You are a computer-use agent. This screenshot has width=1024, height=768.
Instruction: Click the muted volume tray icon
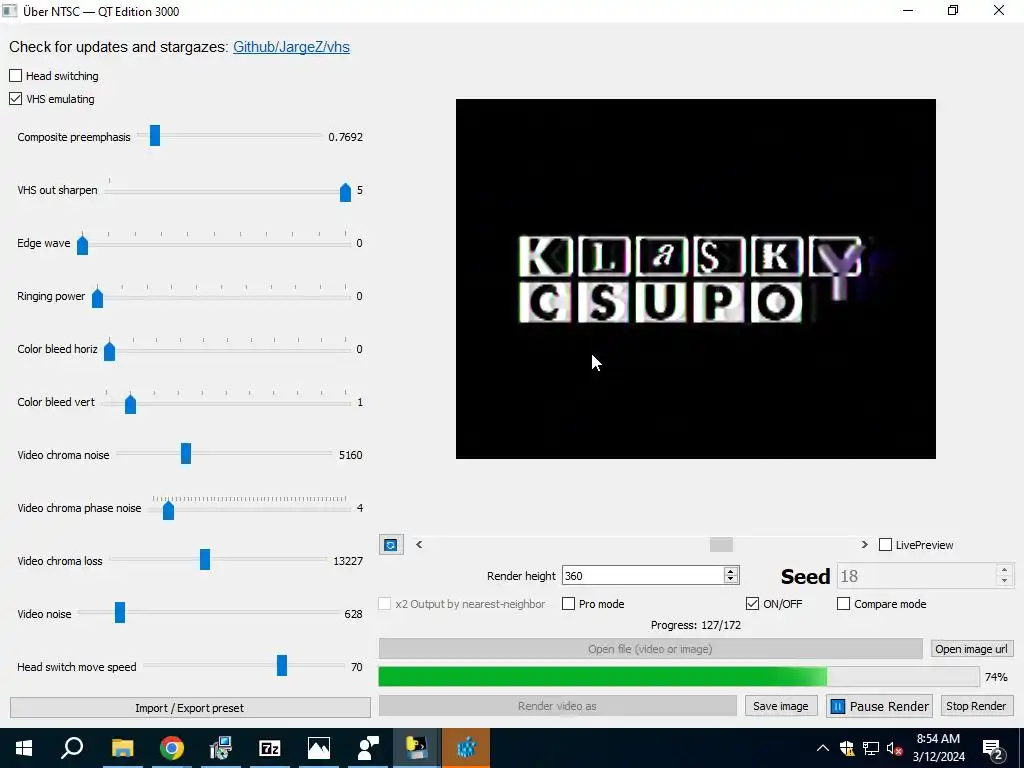click(x=894, y=748)
